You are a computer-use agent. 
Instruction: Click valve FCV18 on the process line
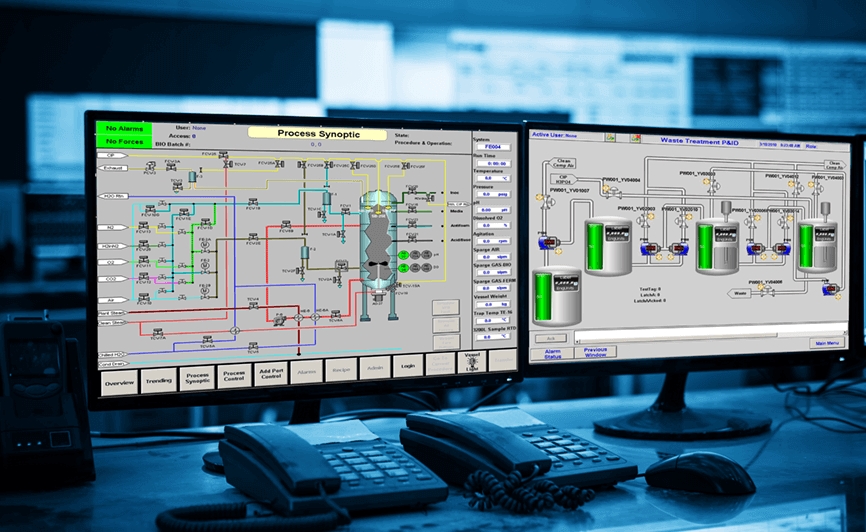pos(253,205)
